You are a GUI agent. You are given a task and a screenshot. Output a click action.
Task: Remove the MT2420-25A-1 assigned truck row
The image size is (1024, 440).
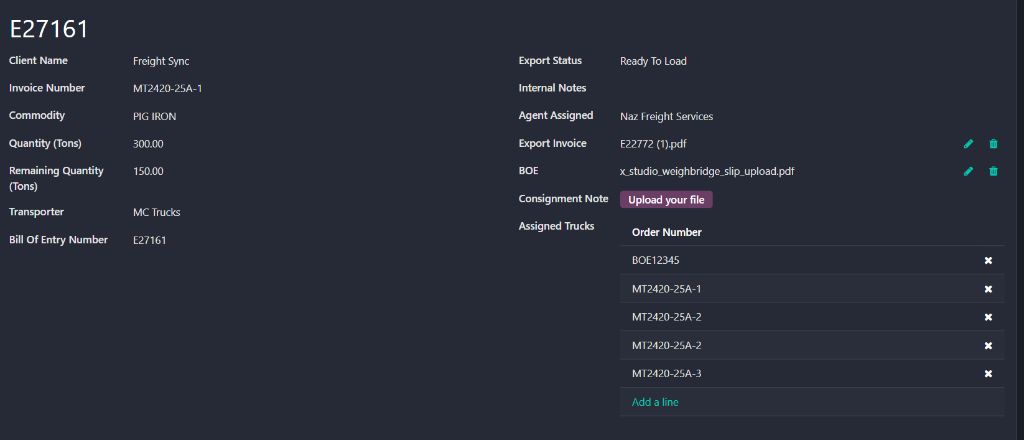point(988,289)
